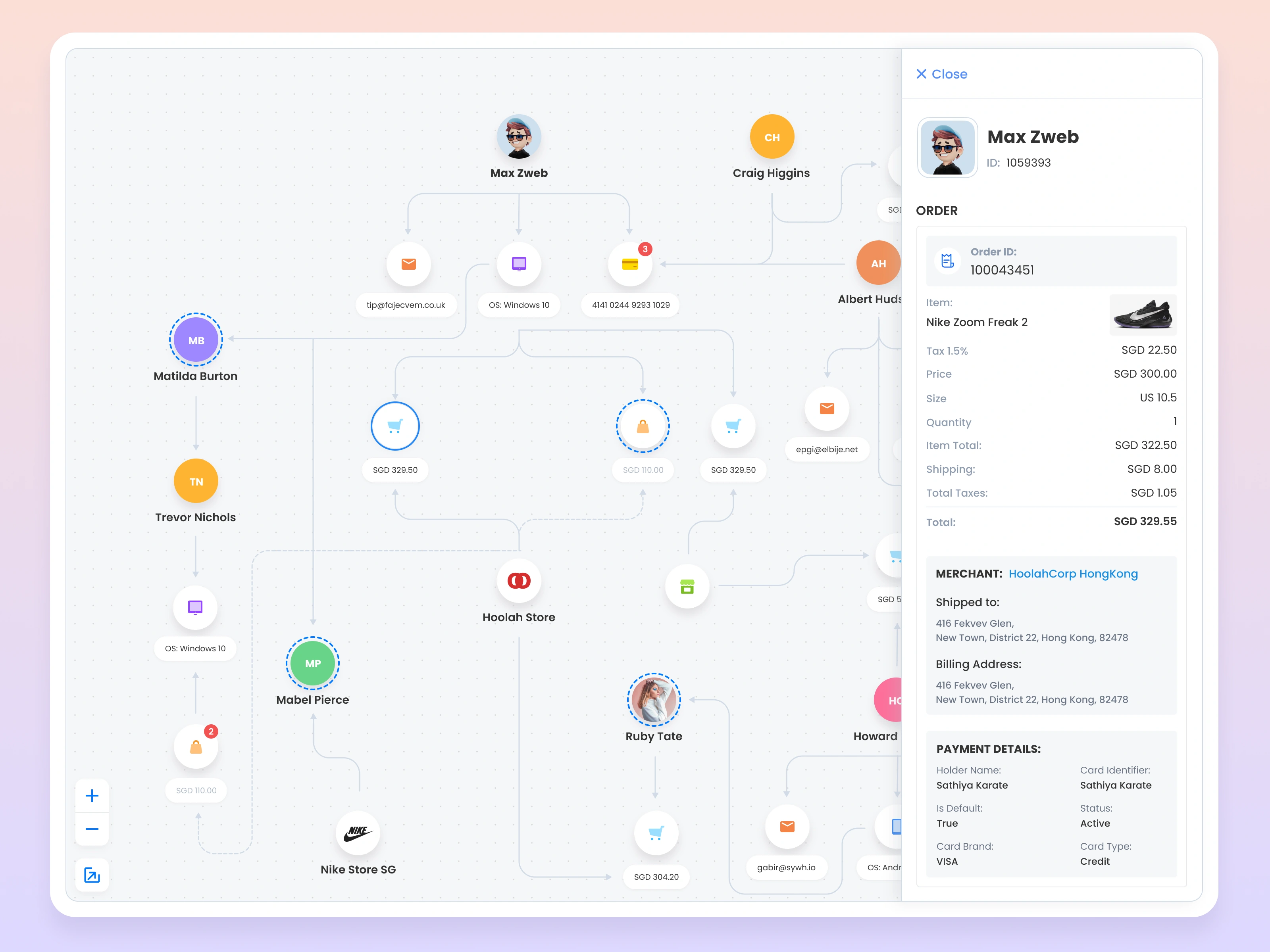Click the zoom in plus button
The image size is (1270, 952).
[92, 795]
